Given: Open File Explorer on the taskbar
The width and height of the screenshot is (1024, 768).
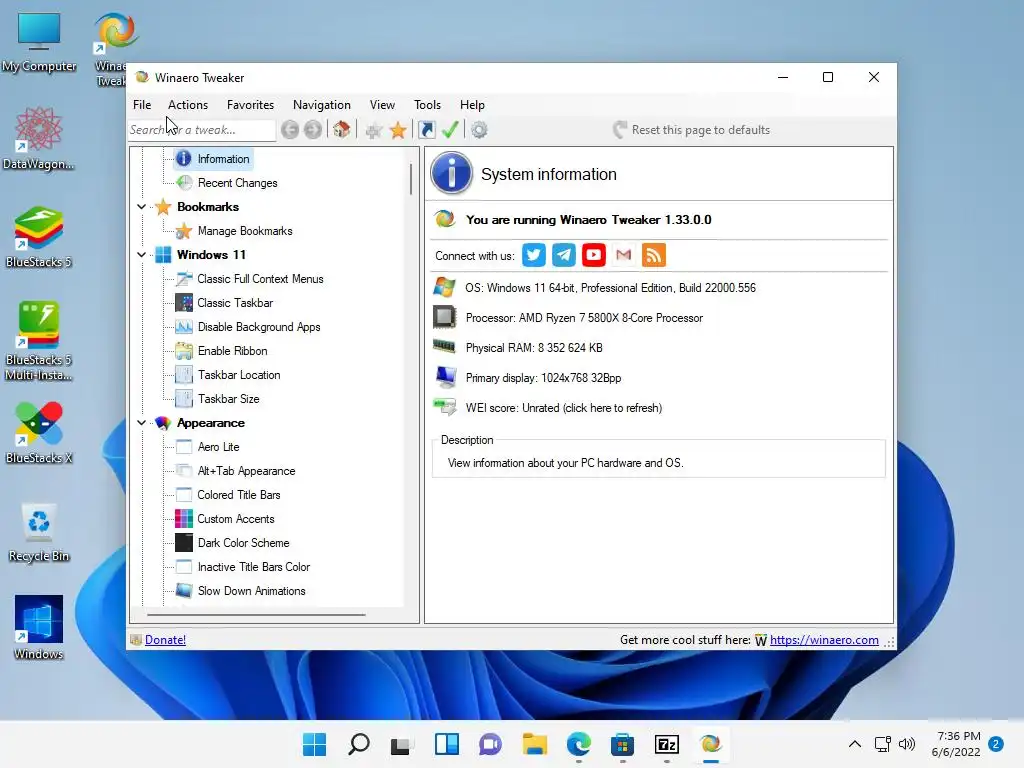Looking at the screenshot, I should [534, 744].
